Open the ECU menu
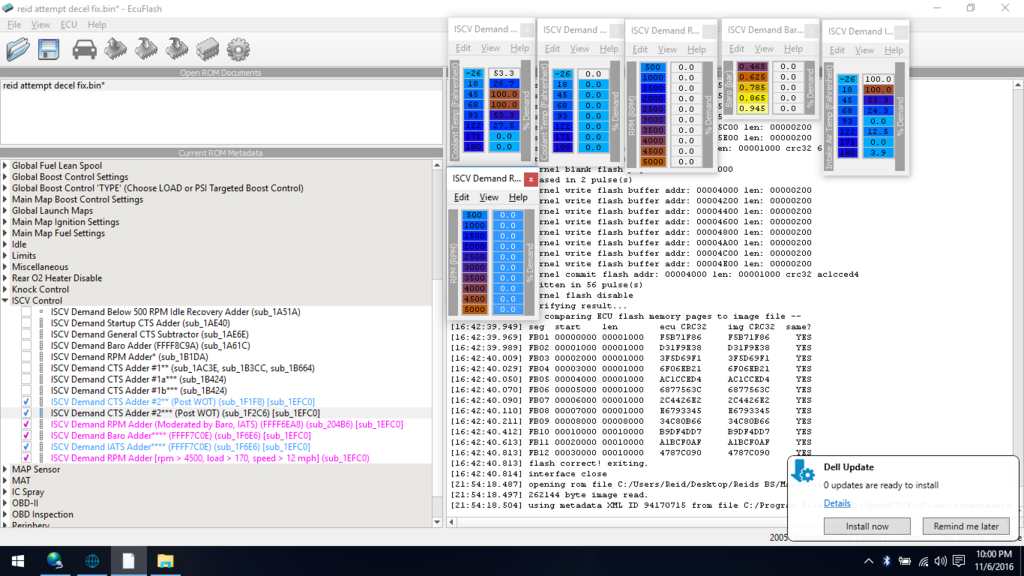Image resolution: width=1024 pixels, height=576 pixels. [69, 25]
